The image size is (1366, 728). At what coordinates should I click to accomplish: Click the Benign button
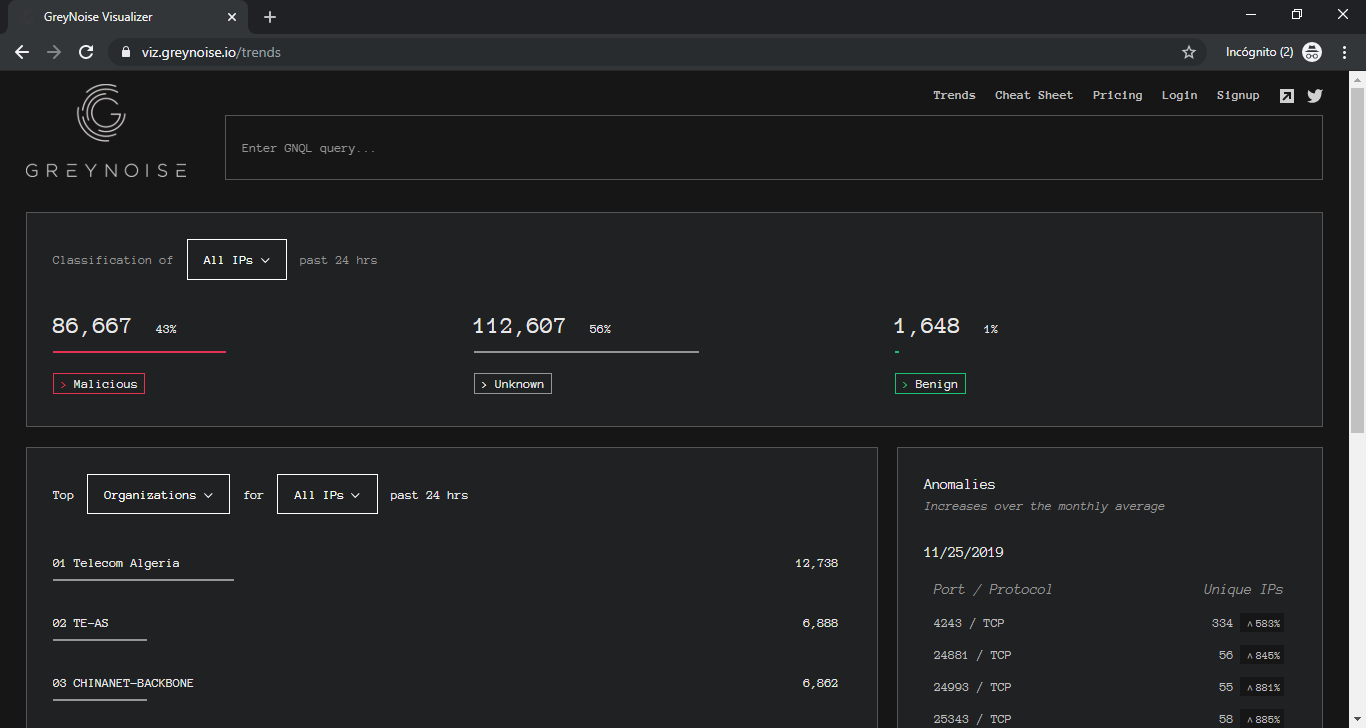click(x=930, y=384)
